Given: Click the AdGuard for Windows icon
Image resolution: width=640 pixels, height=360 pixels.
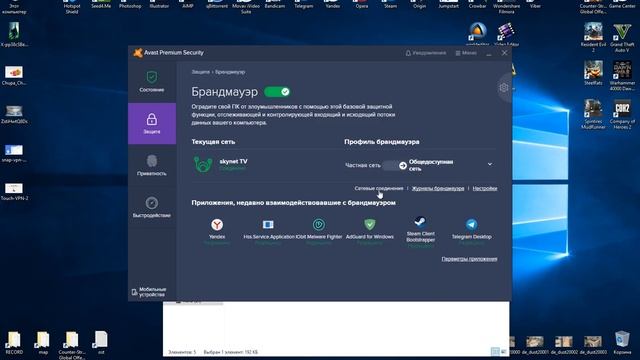Looking at the screenshot, I should (x=370, y=224).
